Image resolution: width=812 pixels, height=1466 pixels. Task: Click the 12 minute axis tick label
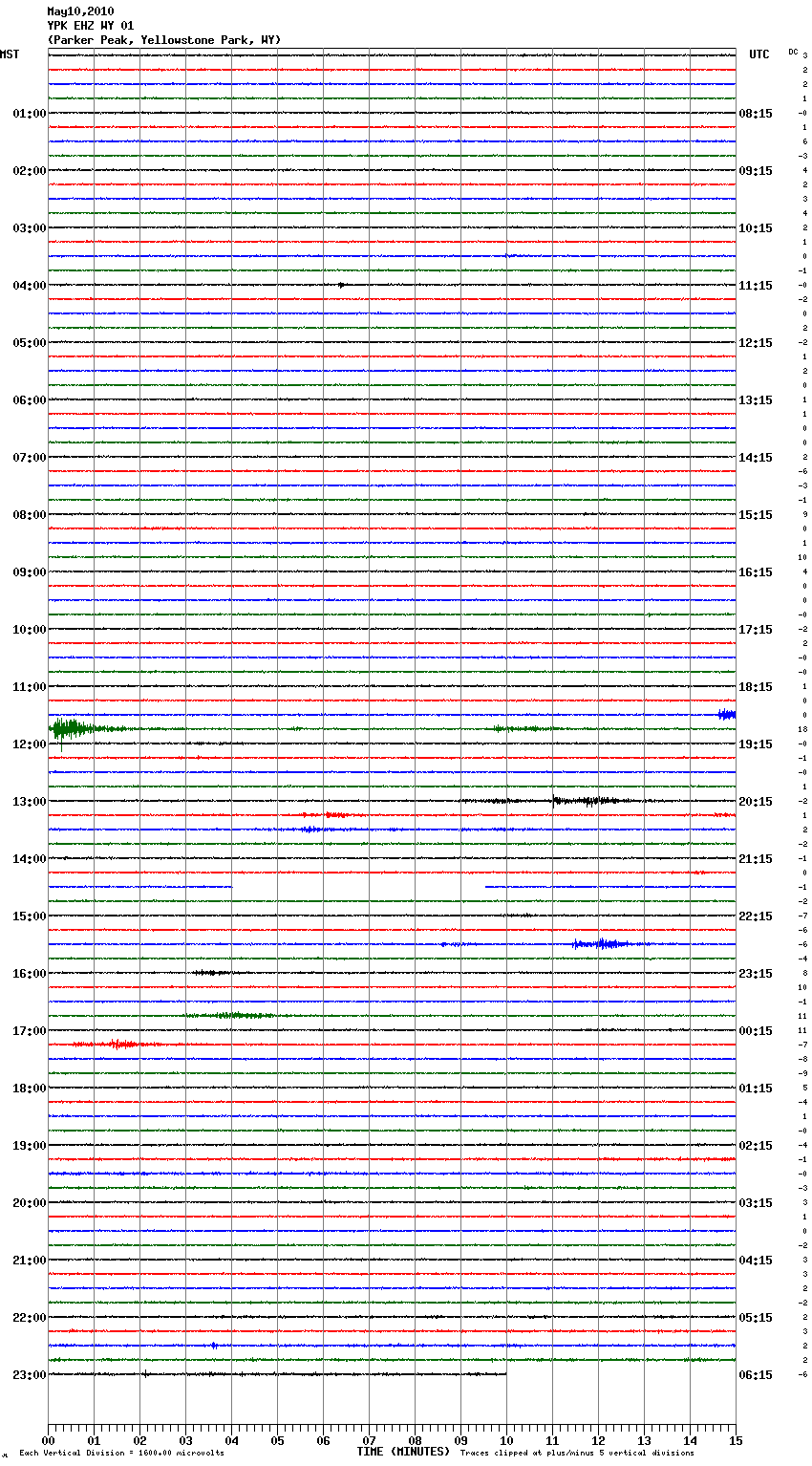click(598, 1441)
